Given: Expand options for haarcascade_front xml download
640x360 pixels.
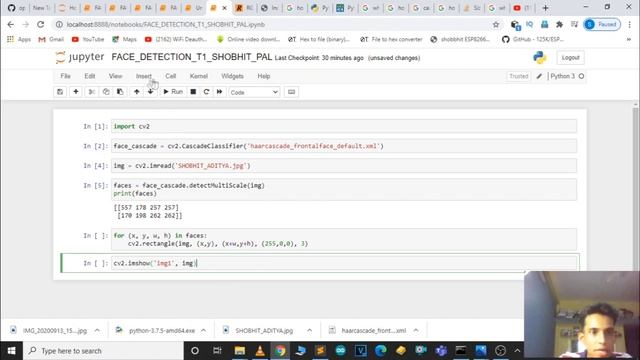Looking at the screenshot, I should point(416,330).
